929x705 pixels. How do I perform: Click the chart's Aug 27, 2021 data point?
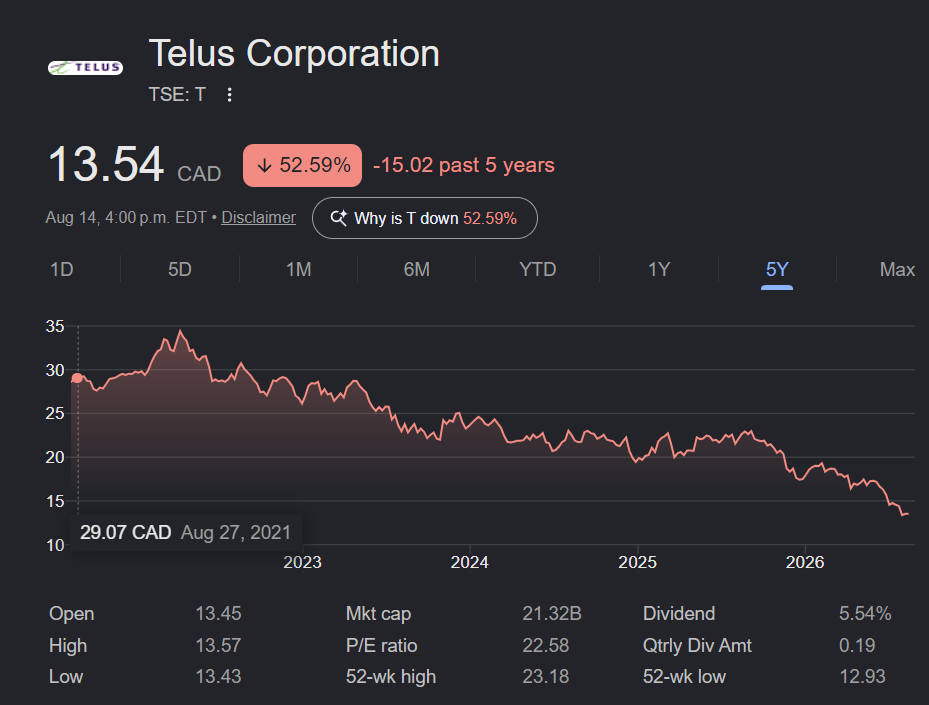77,378
